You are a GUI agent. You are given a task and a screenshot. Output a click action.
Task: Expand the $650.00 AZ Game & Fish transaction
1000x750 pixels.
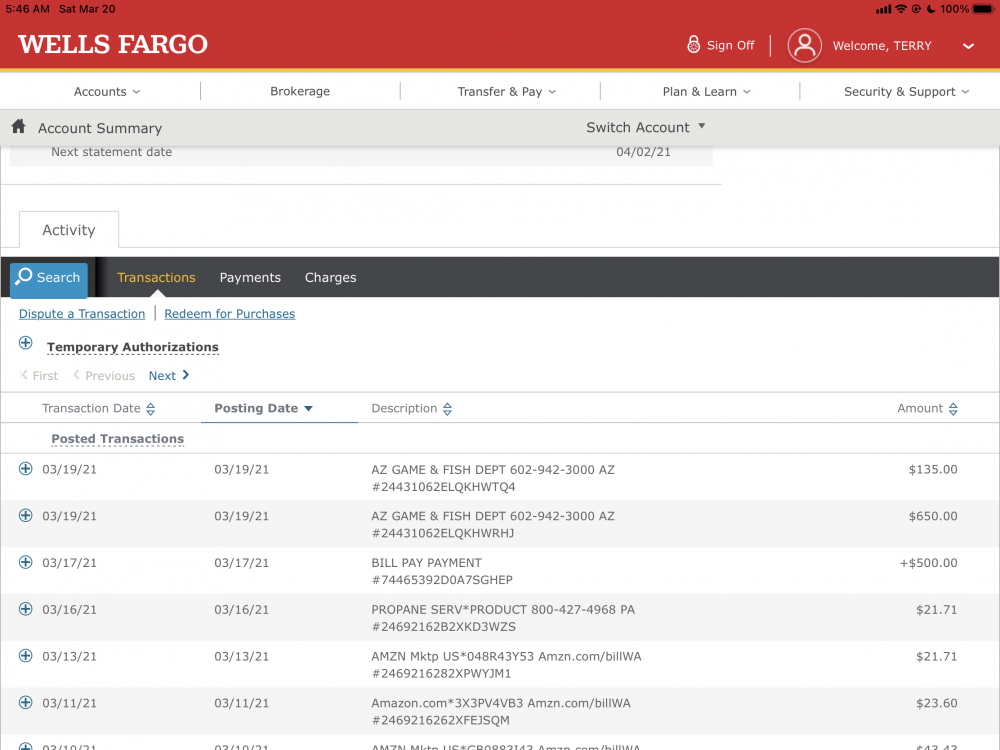click(x=26, y=515)
